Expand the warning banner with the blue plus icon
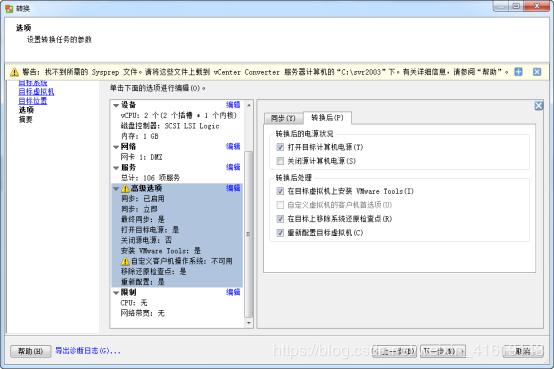Viewport: 554px width, 369px height. [518, 72]
